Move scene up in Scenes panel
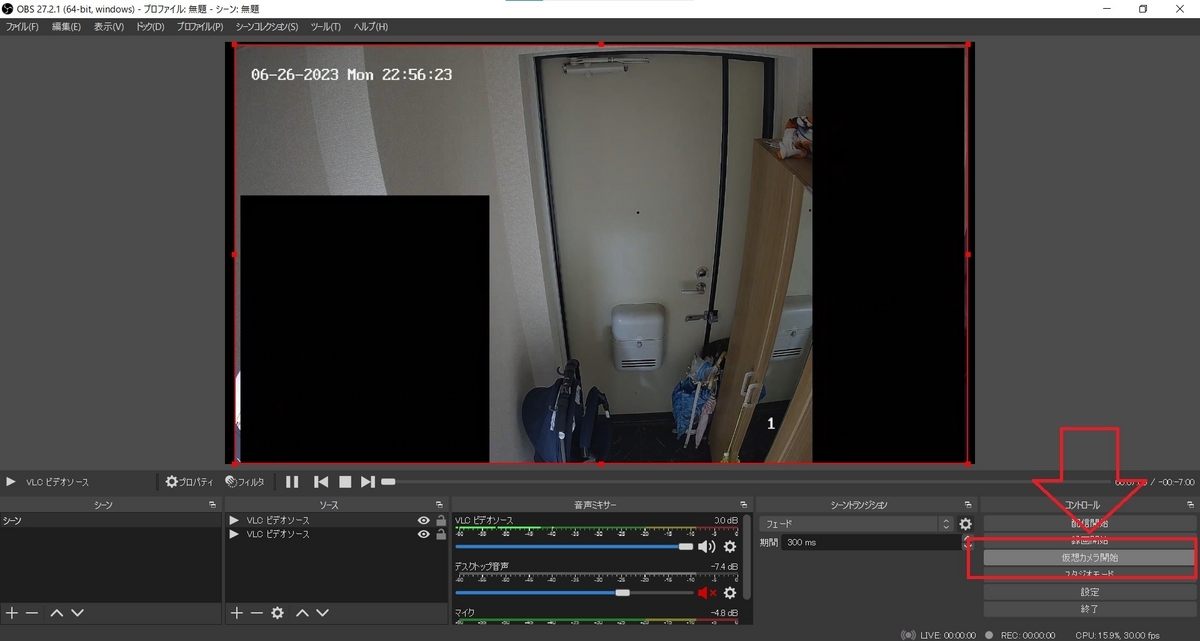The width and height of the screenshot is (1200, 641). [57, 613]
